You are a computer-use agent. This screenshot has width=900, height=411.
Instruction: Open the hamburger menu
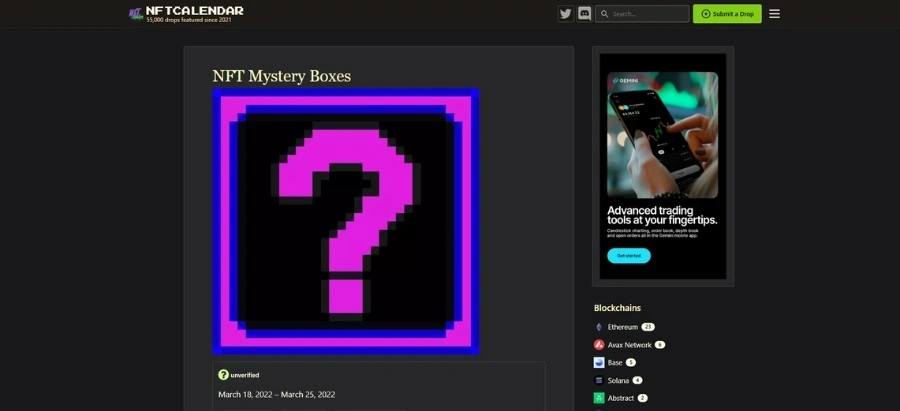774,14
